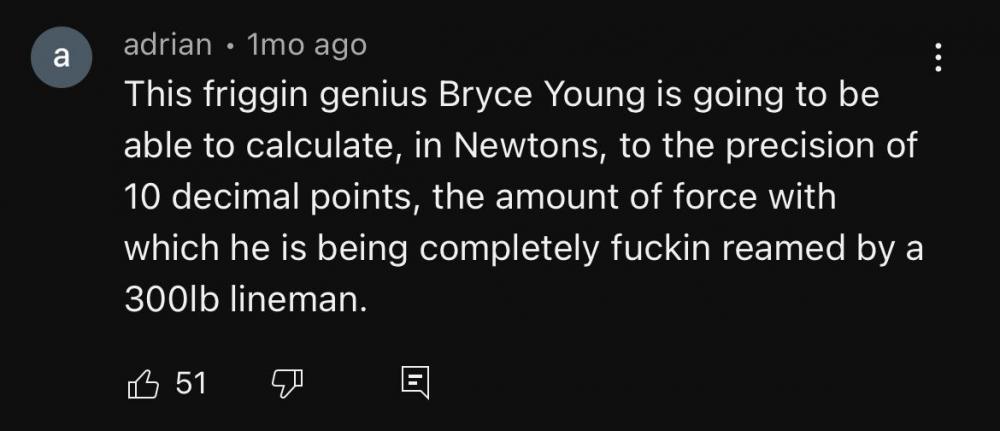Viewport: 1000px width, 431px height.
Task: Open the three-dot more options menu
Action: (938, 57)
